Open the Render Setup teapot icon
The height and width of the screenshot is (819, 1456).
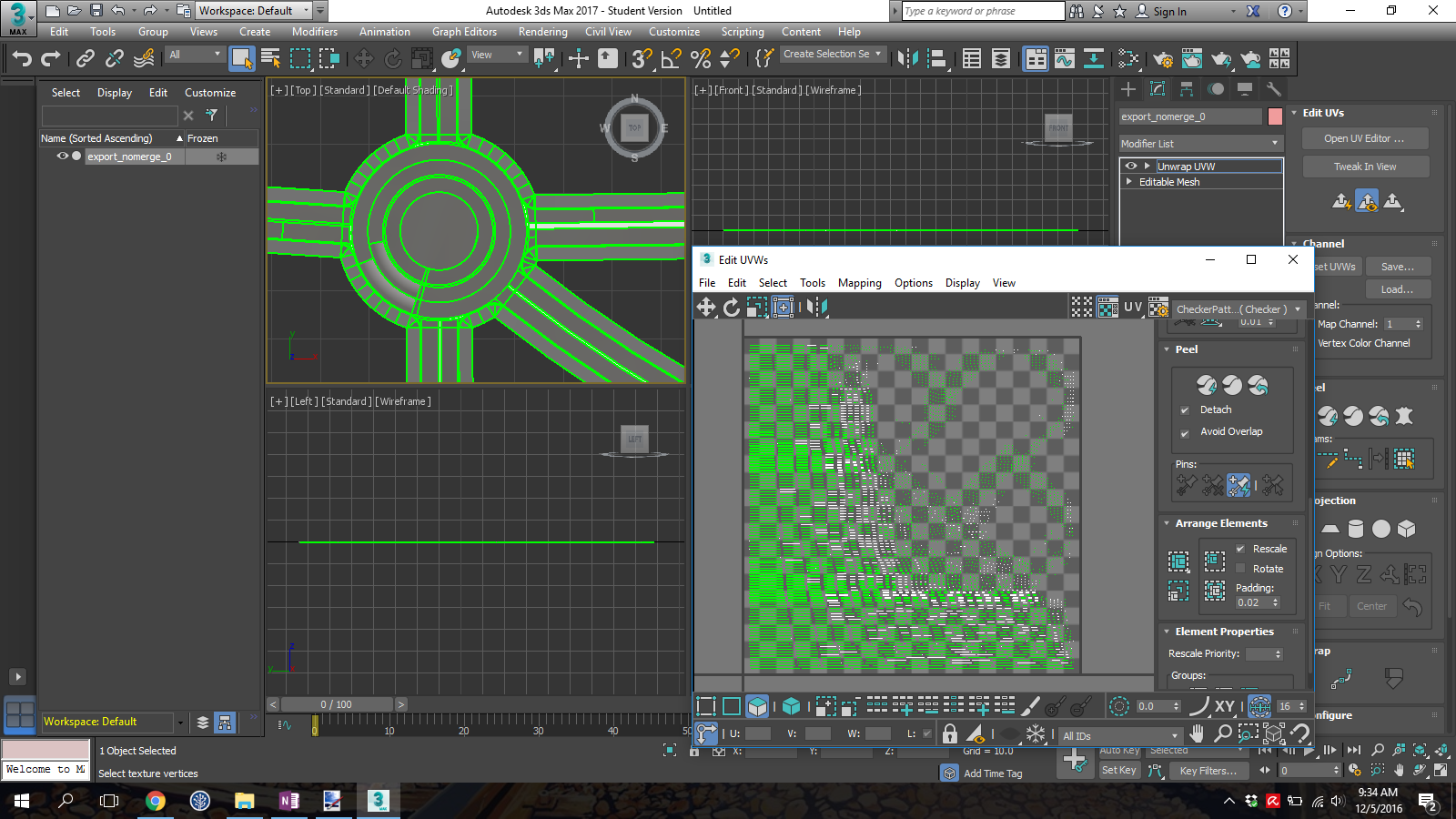1163,59
